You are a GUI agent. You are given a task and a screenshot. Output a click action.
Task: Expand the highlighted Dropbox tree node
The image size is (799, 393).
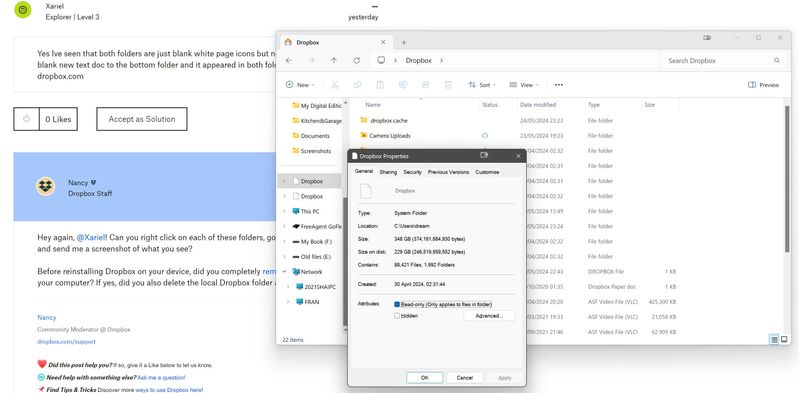tap(284, 181)
